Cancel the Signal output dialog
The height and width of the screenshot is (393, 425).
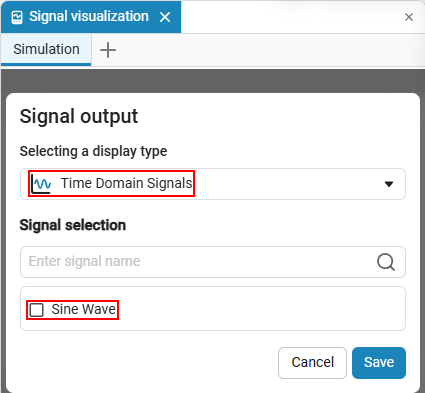click(312, 363)
